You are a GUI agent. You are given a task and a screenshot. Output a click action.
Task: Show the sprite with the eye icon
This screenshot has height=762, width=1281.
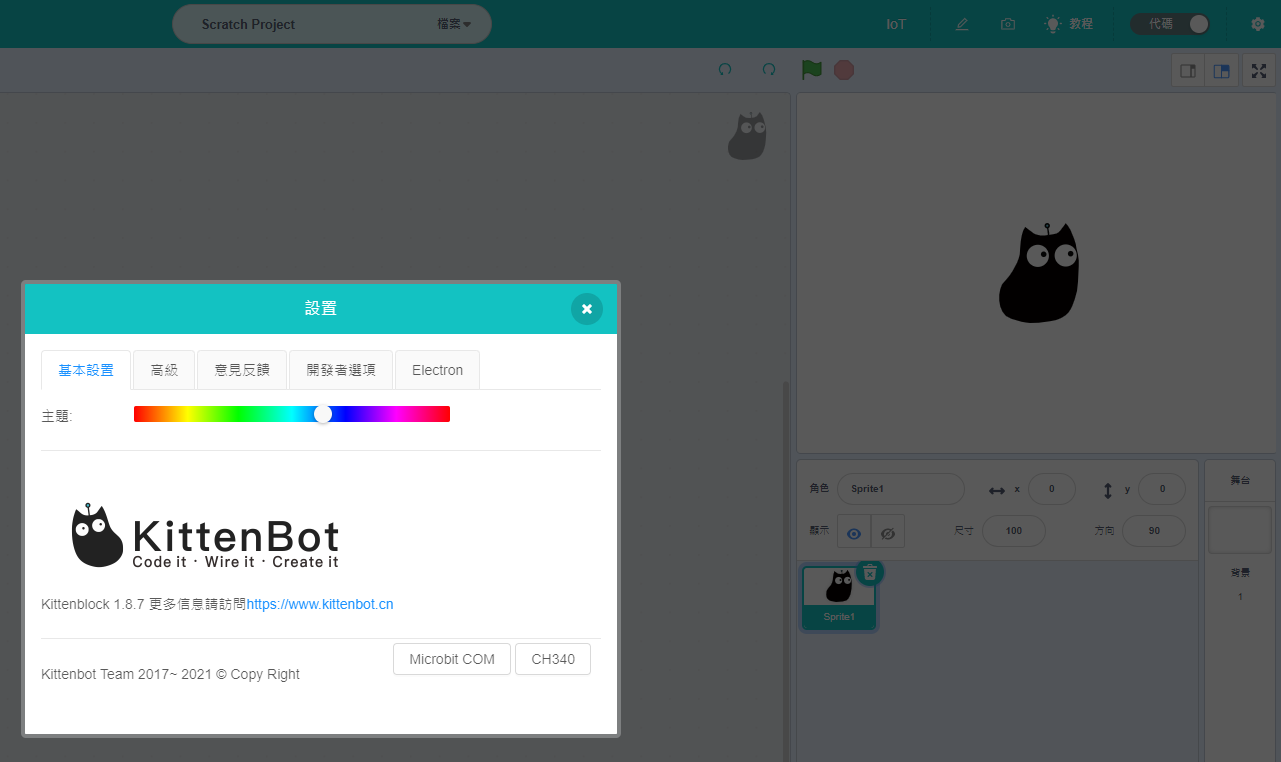[854, 533]
